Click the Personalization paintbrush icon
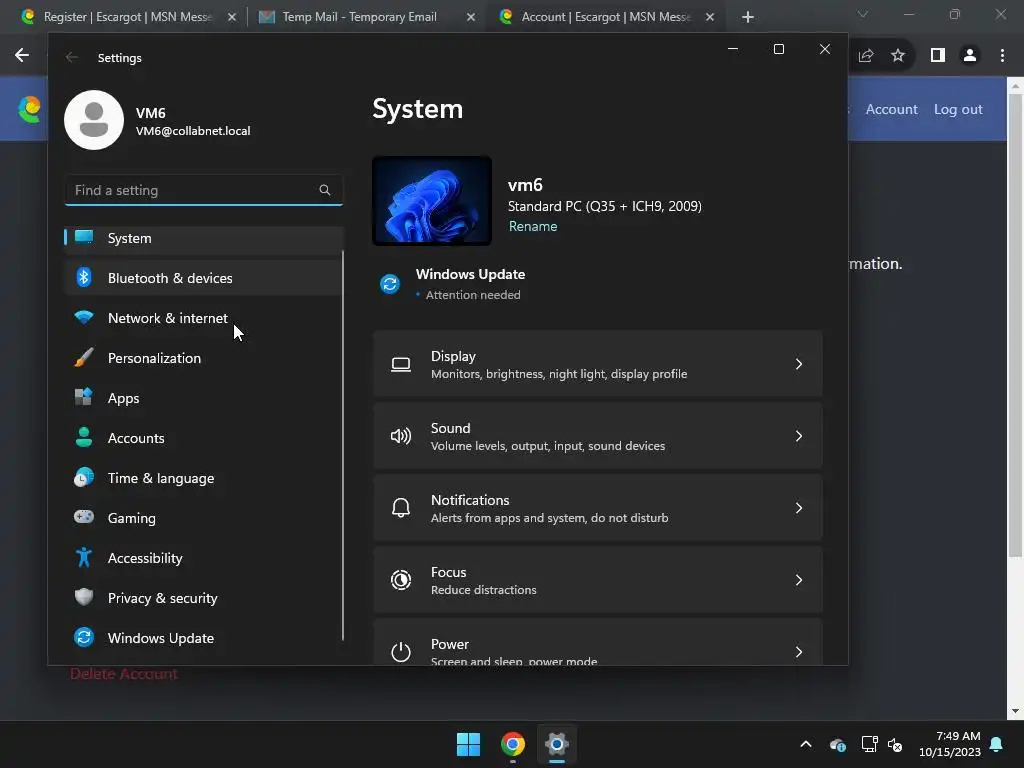The image size is (1024, 768). (84, 357)
